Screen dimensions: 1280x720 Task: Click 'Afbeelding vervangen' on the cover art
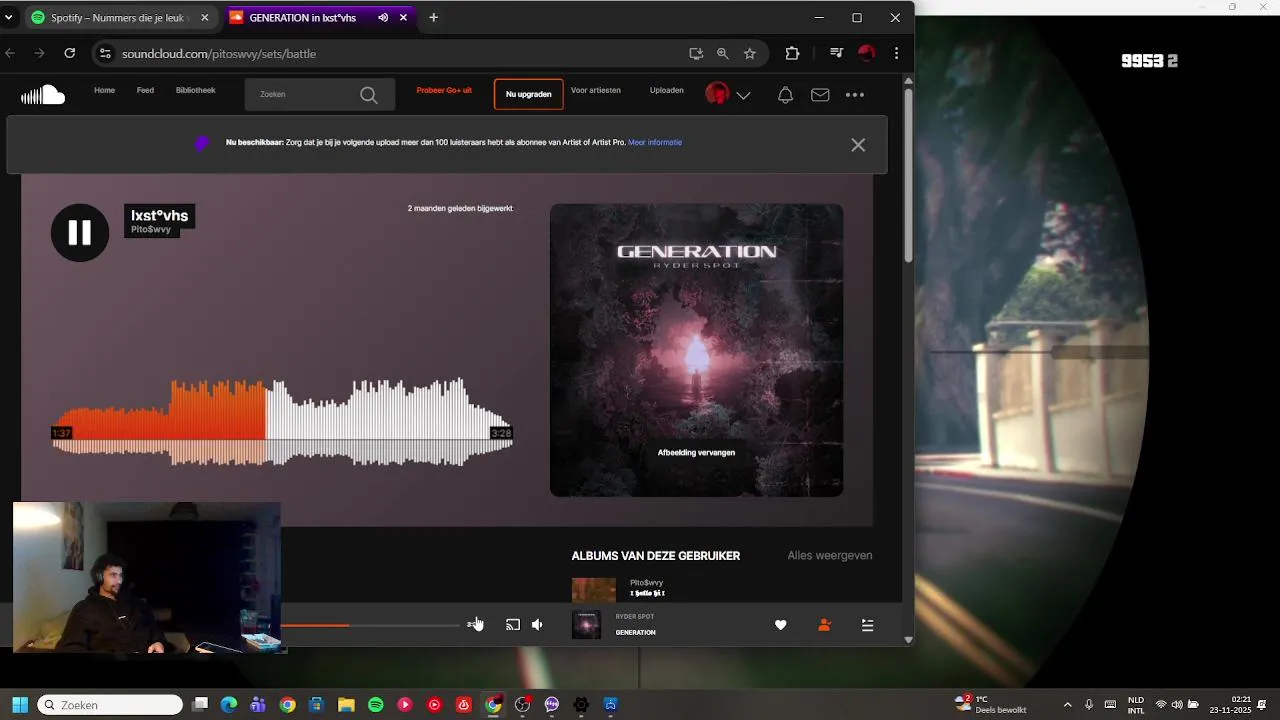(x=696, y=453)
